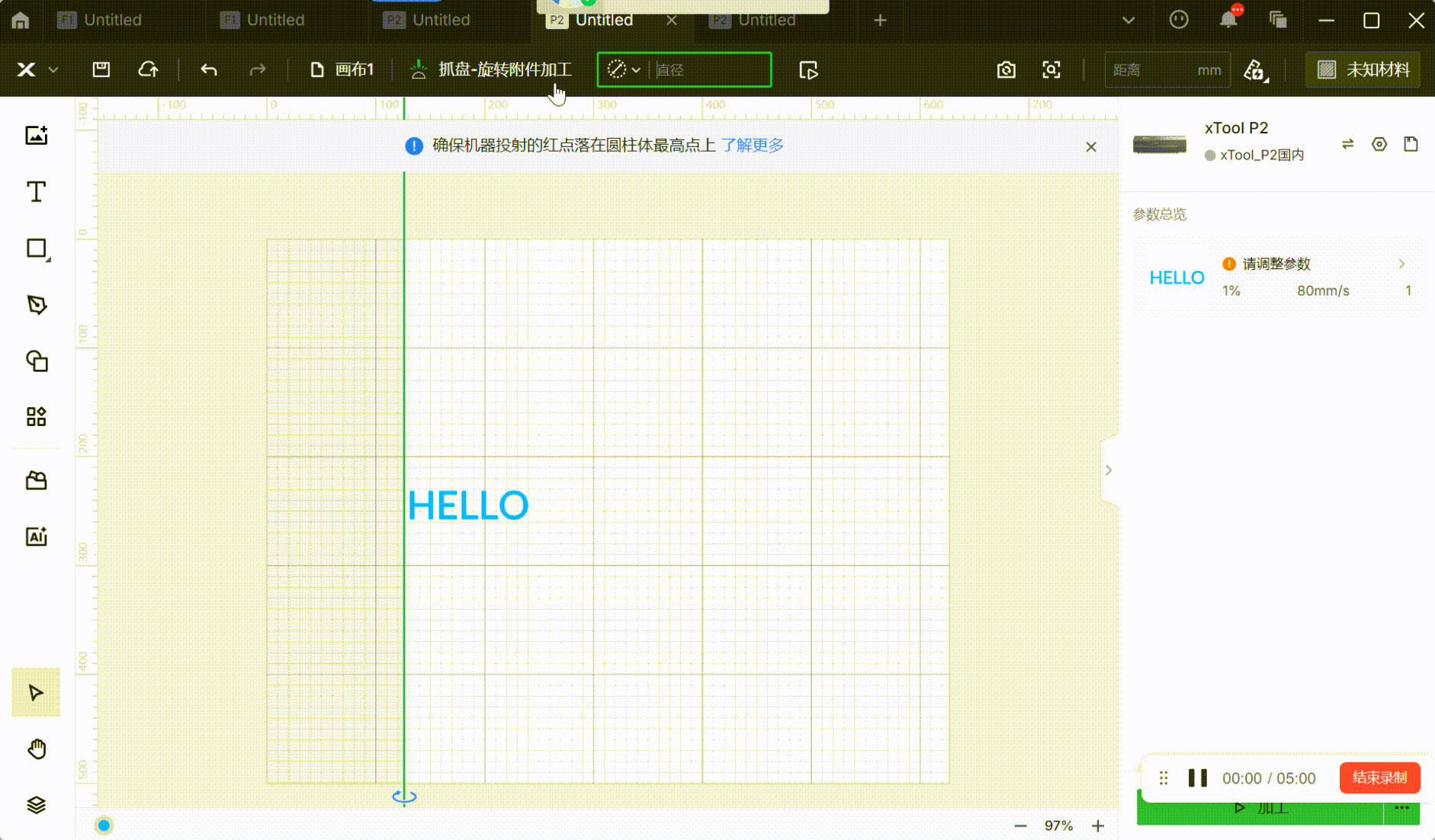
Task: Open the Shapes combine tool
Action: (37, 361)
